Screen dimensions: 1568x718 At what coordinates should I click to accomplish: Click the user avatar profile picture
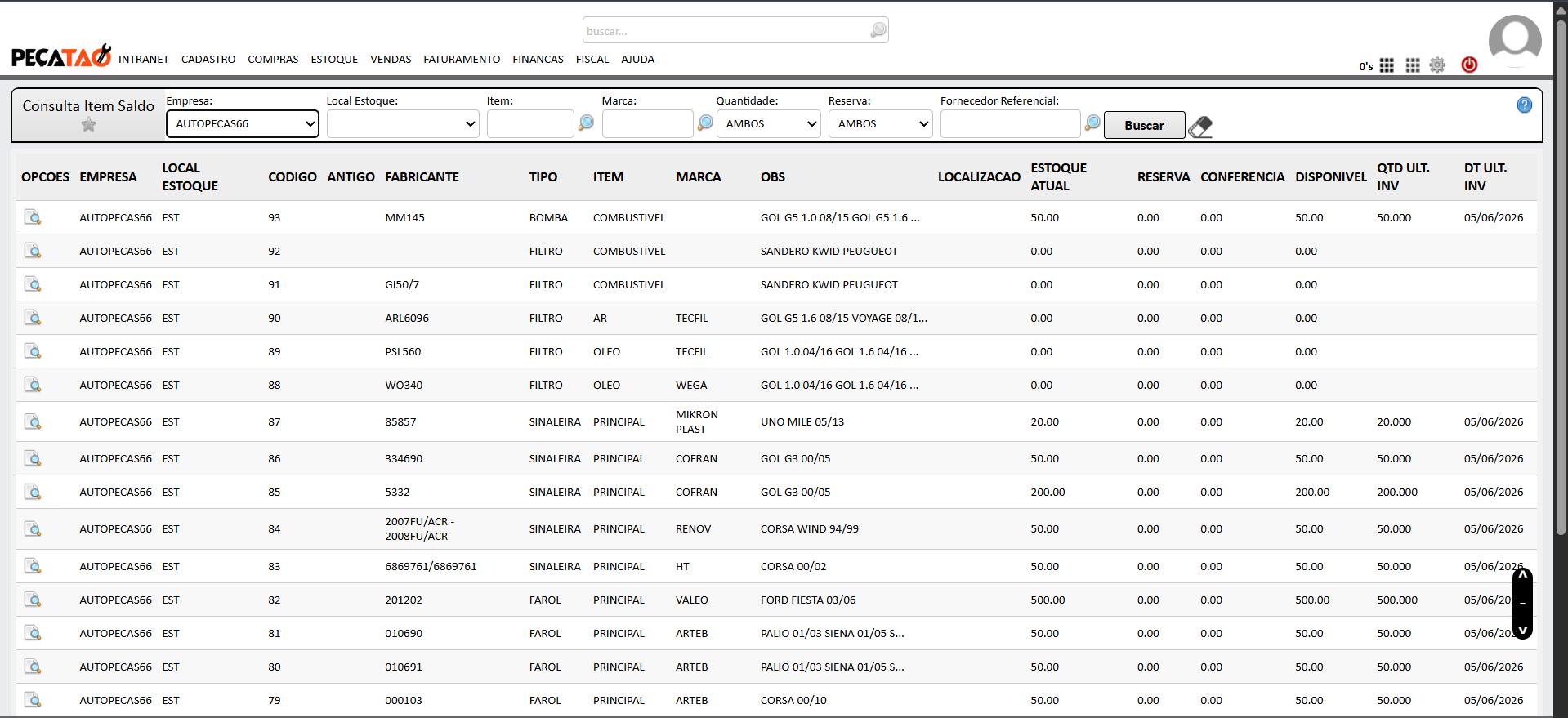click(x=1514, y=40)
